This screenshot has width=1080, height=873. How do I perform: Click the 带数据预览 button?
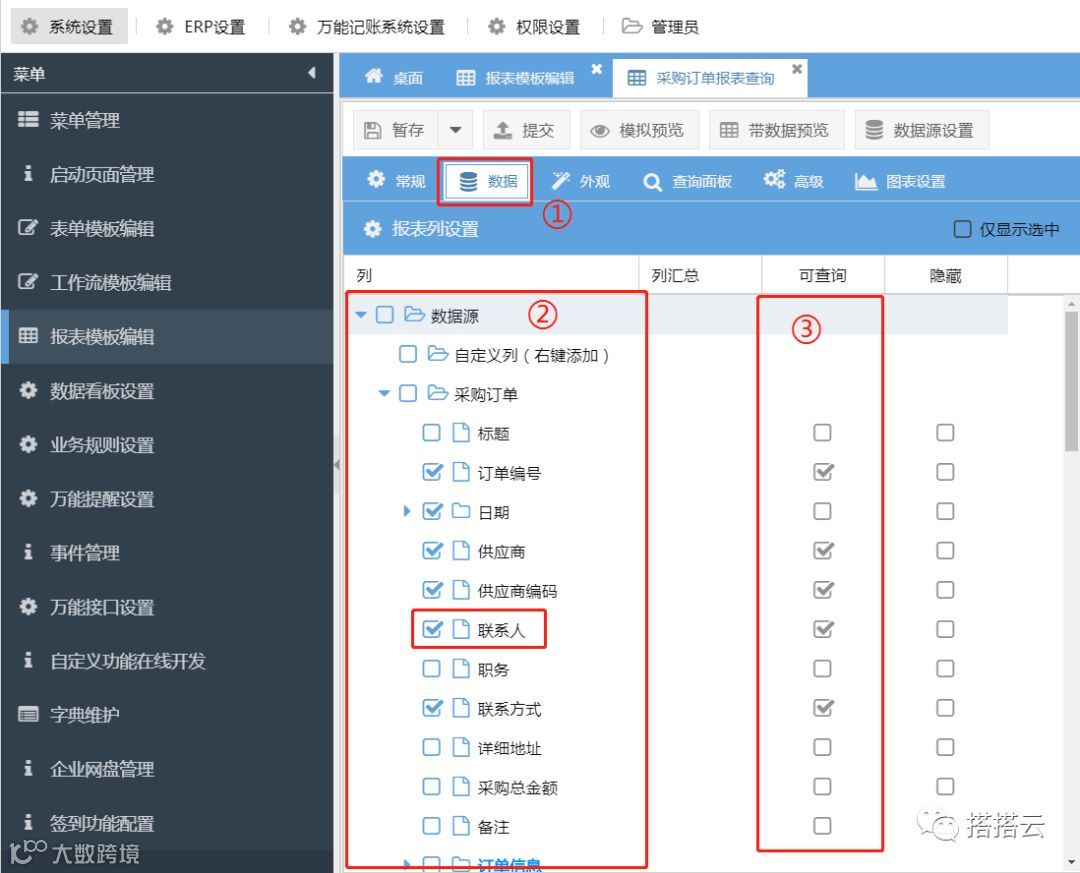(x=776, y=130)
